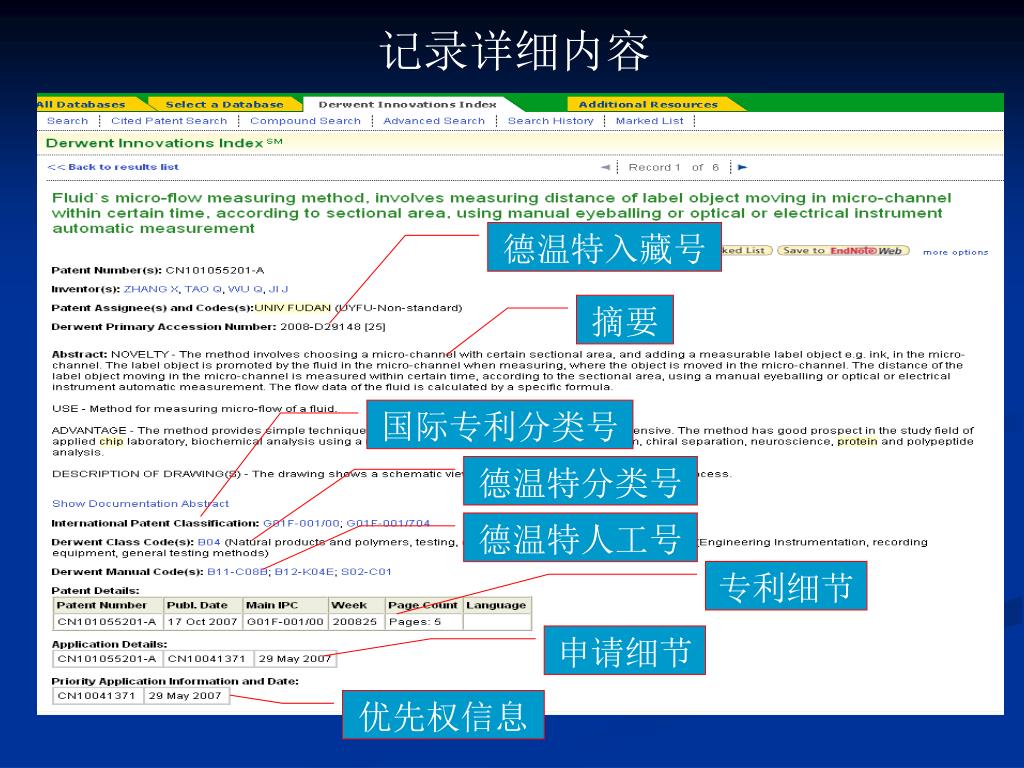Viewport: 1024px width, 768px height.
Task: Open IPC code G01F-001/704 link
Action: [x=388, y=523]
